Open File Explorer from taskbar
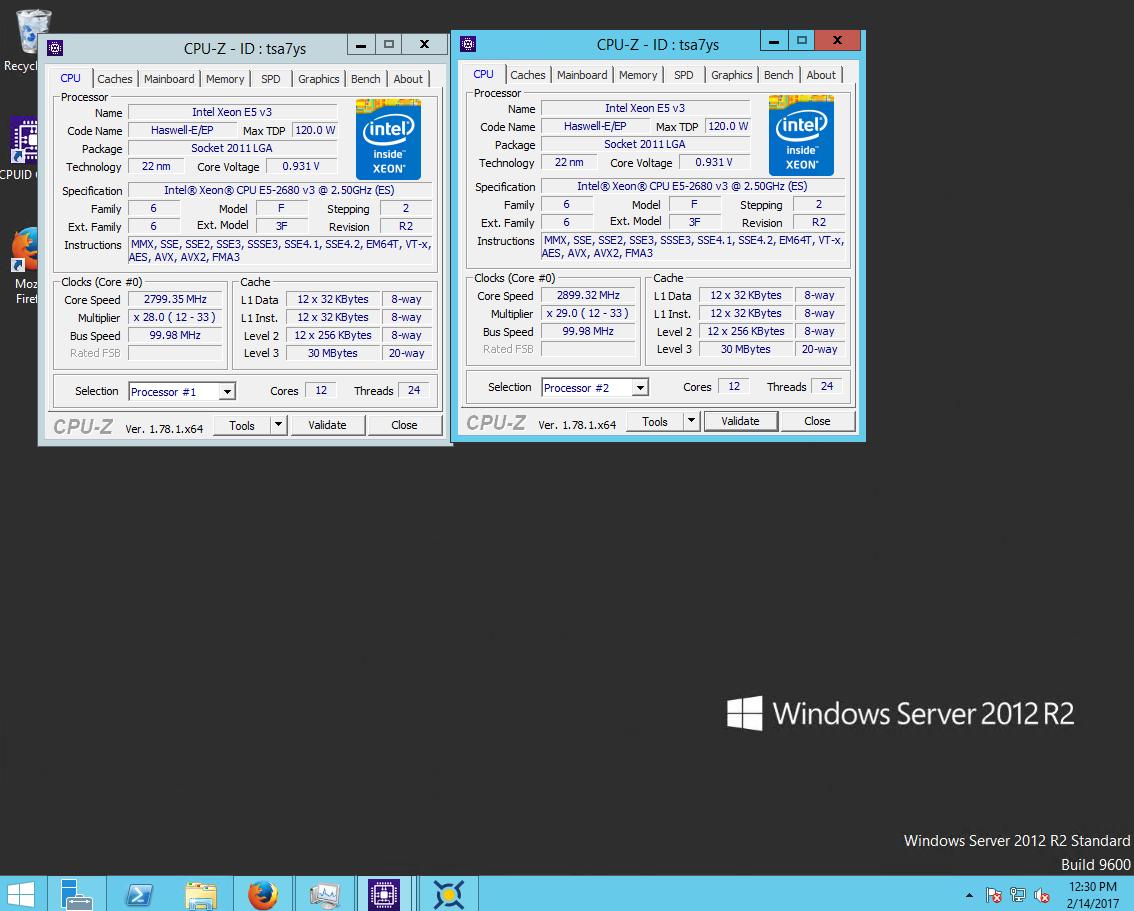 tap(200, 894)
